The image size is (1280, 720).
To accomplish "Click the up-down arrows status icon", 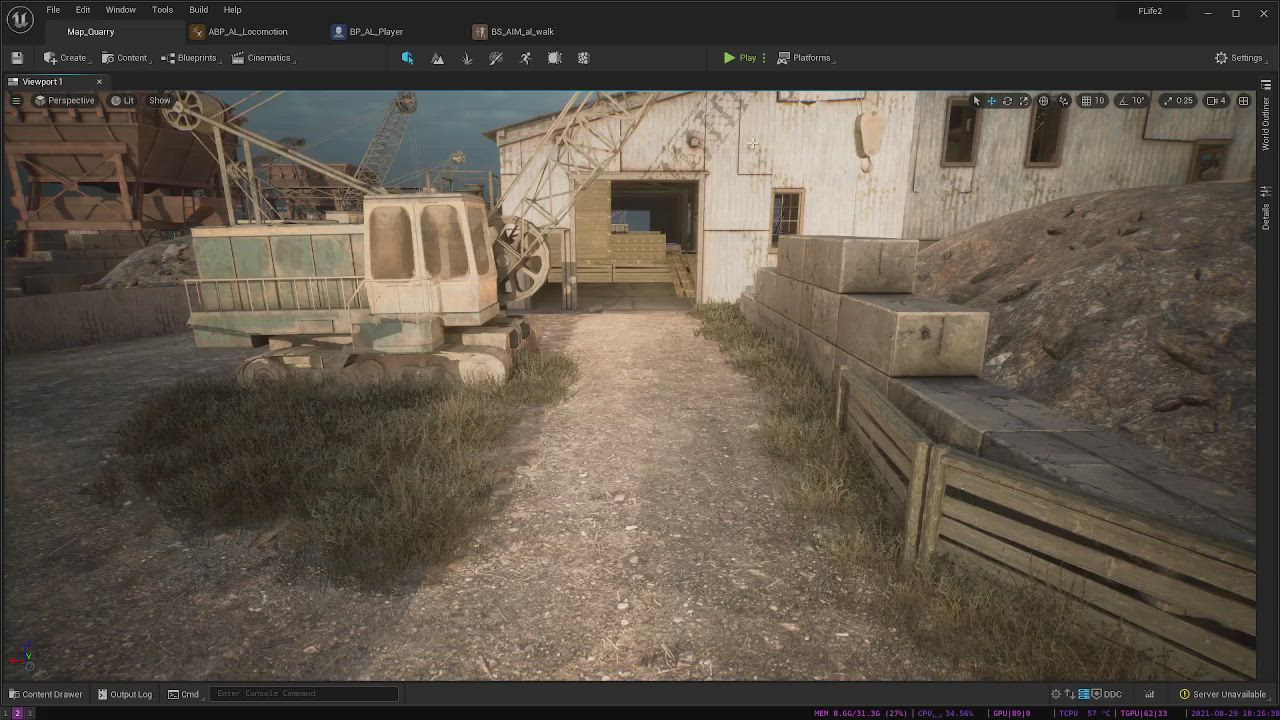I will point(1069,694).
